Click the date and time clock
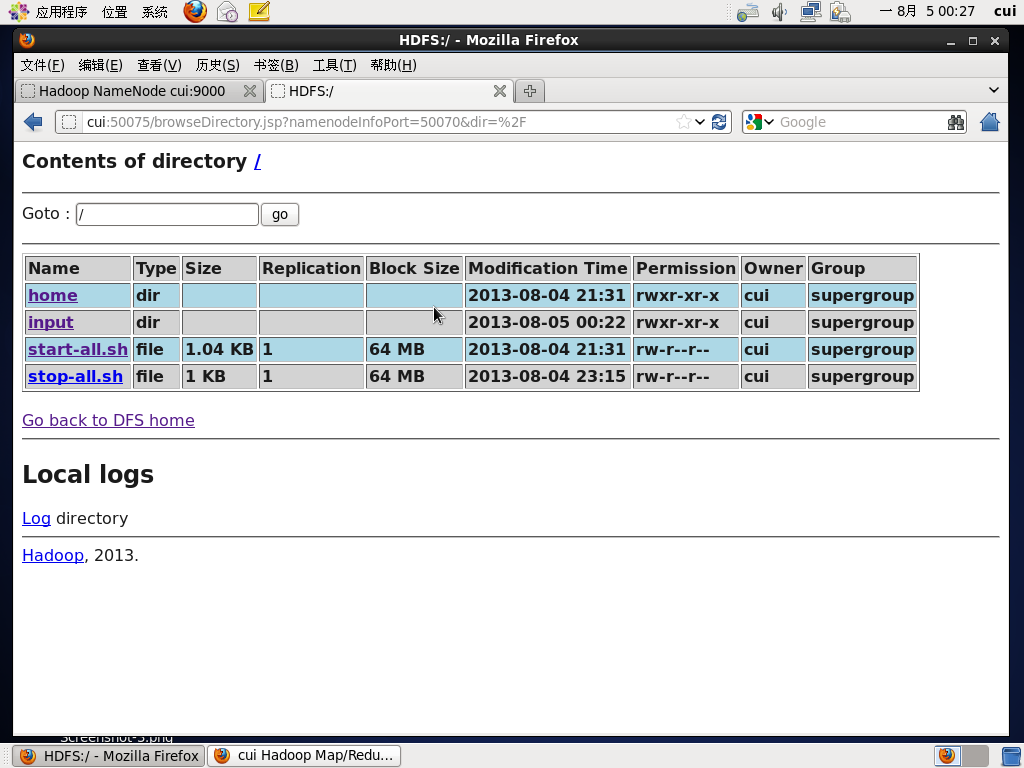 click(x=927, y=12)
